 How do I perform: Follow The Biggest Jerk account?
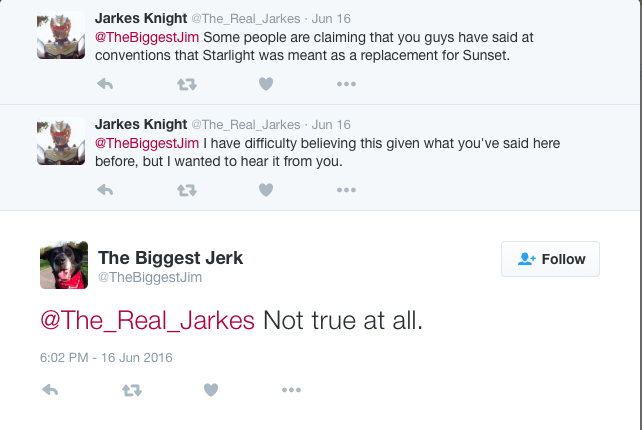(551, 259)
